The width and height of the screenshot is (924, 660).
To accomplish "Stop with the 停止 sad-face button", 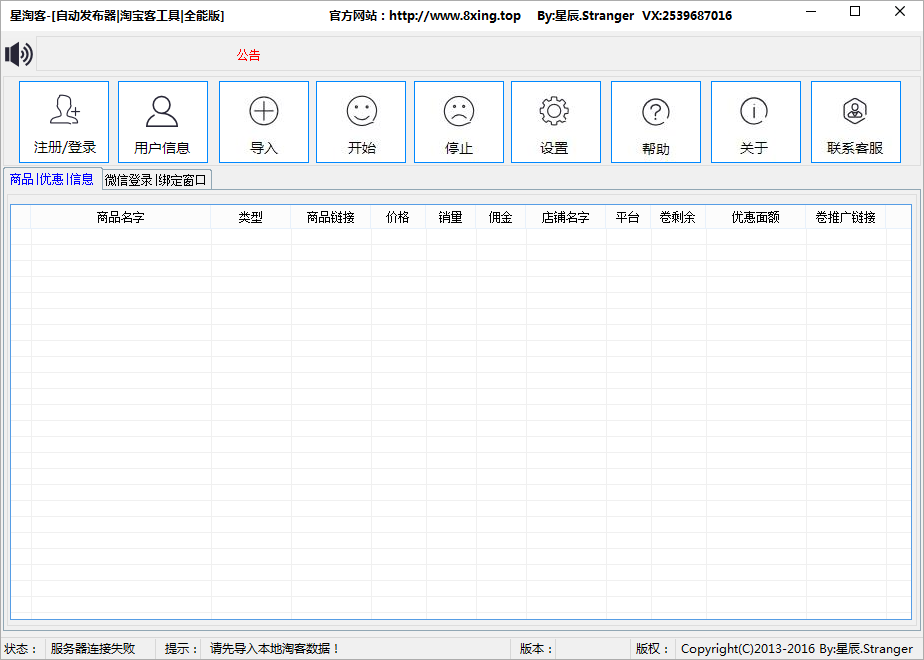I will pos(458,122).
